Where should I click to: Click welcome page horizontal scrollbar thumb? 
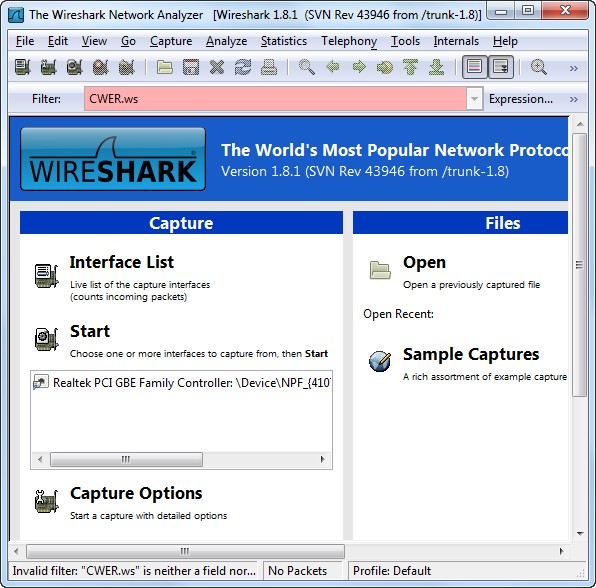(185, 551)
